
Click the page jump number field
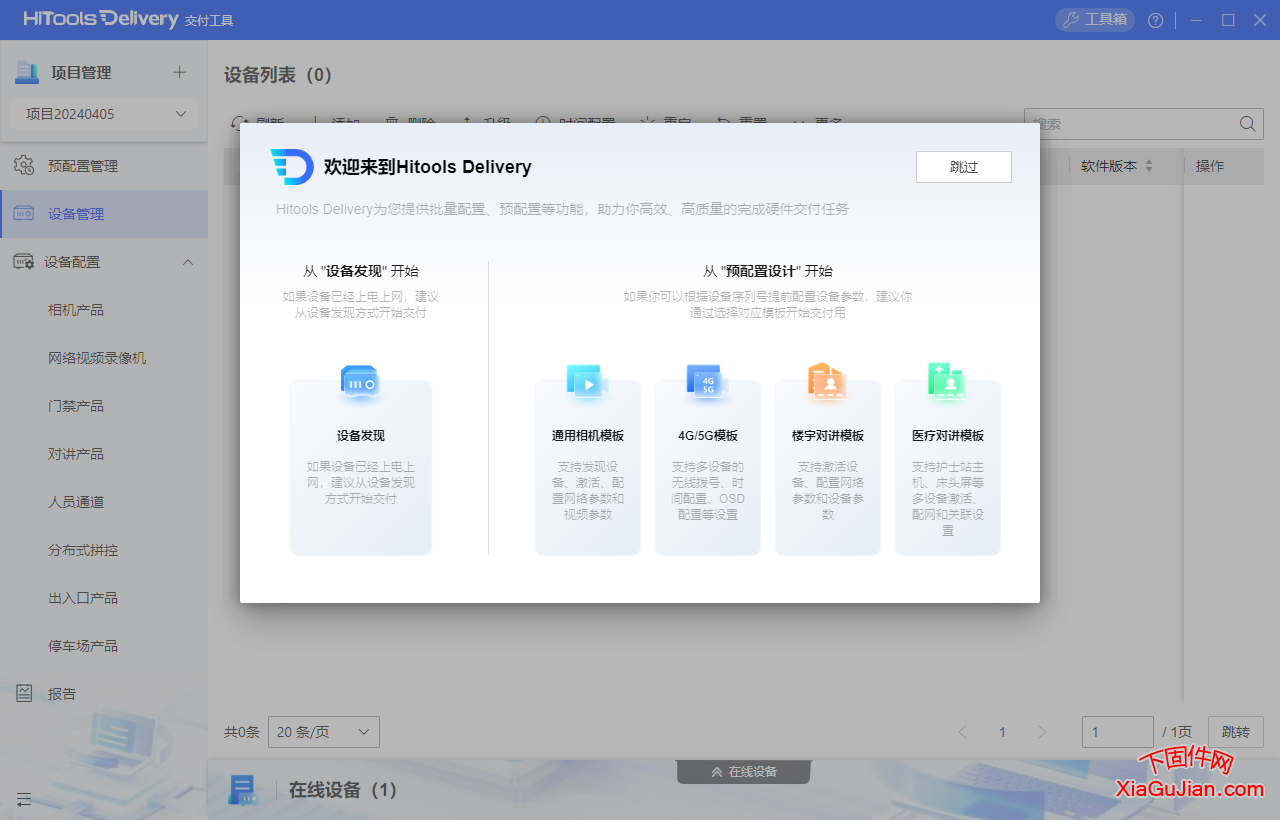pyautogui.click(x=1118, y=732)
